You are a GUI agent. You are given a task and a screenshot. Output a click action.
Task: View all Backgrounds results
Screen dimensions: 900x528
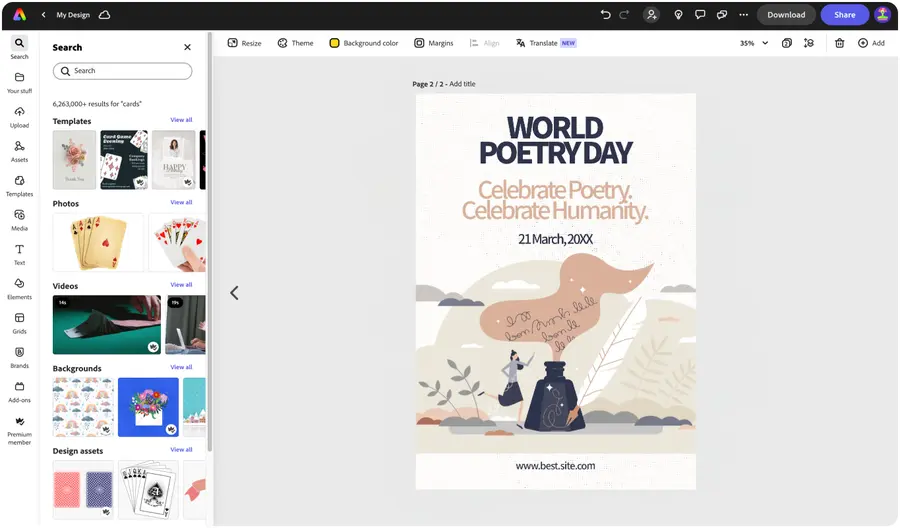181,367
